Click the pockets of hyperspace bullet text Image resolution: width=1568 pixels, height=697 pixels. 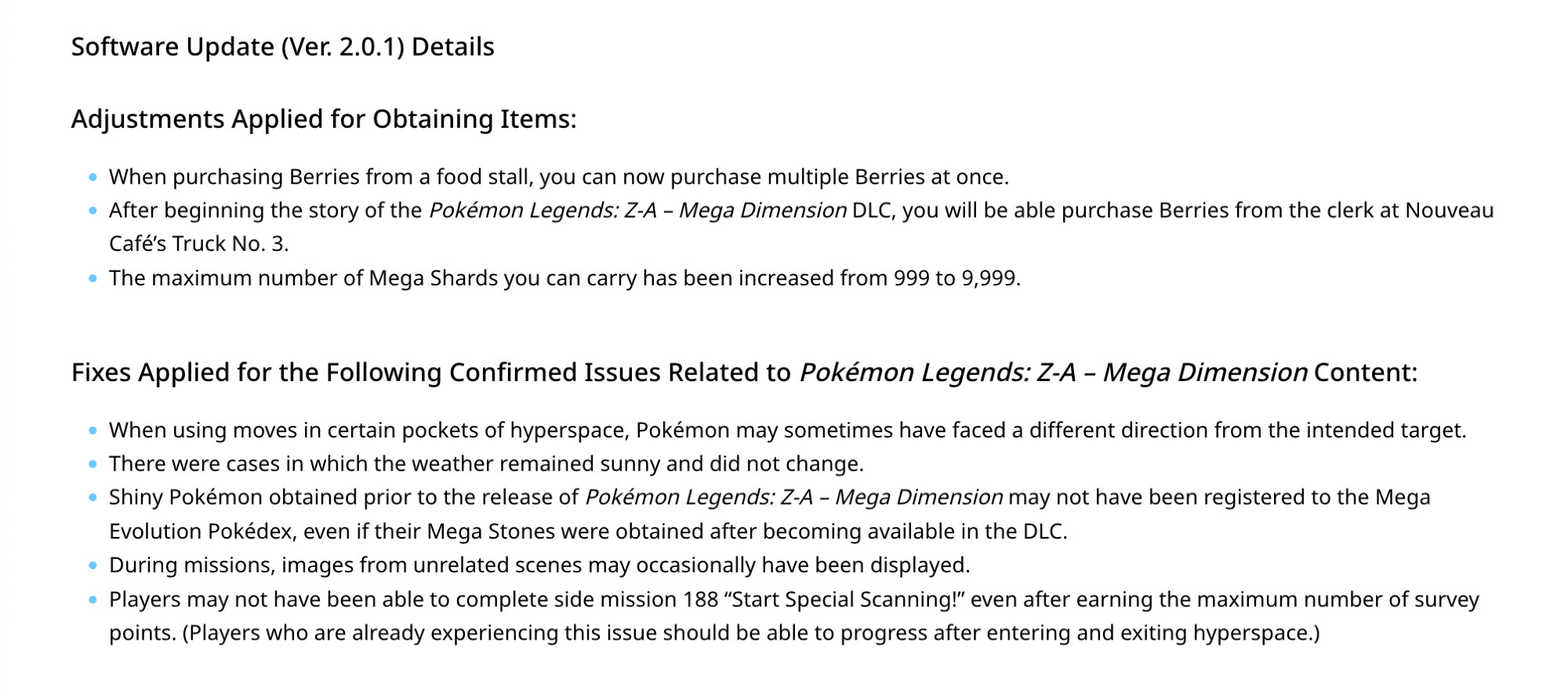pyautogui.click(x=787, y=430)
